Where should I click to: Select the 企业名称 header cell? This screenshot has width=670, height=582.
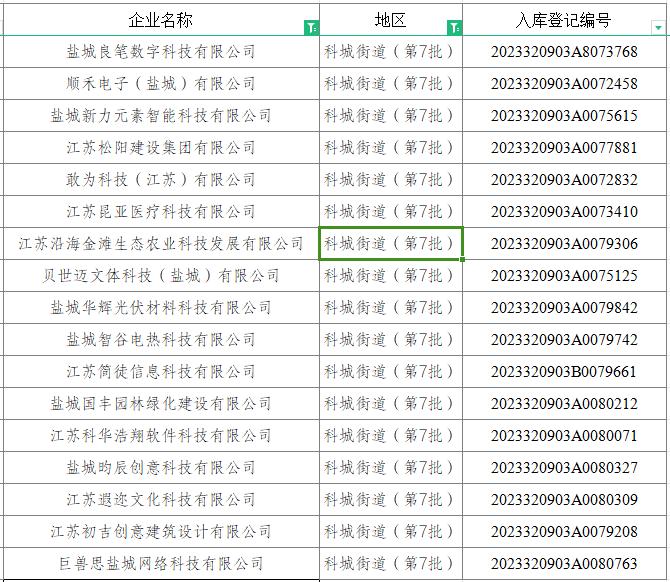tap(161, 20)
